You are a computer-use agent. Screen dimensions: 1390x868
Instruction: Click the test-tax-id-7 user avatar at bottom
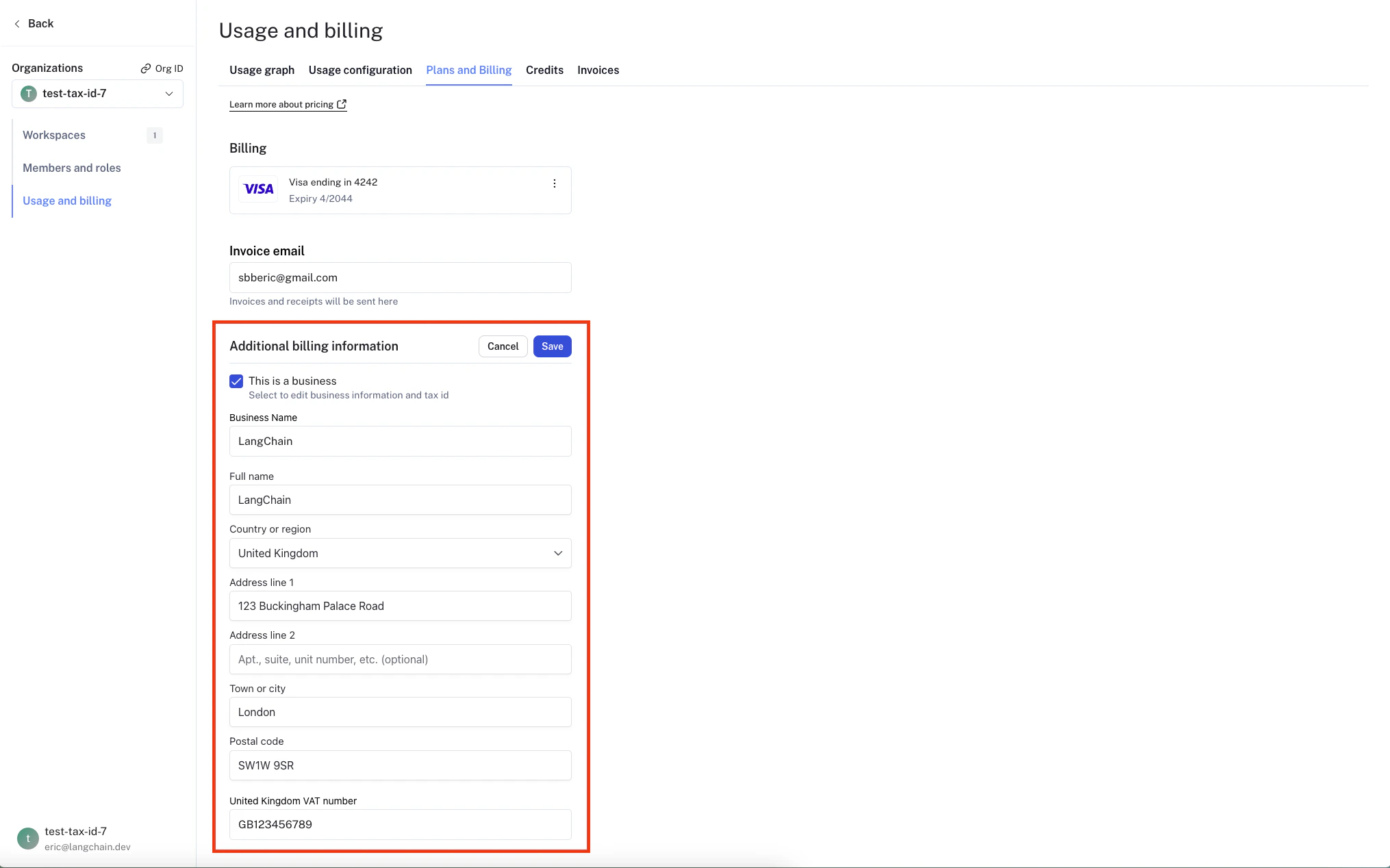tap(28, 838)
